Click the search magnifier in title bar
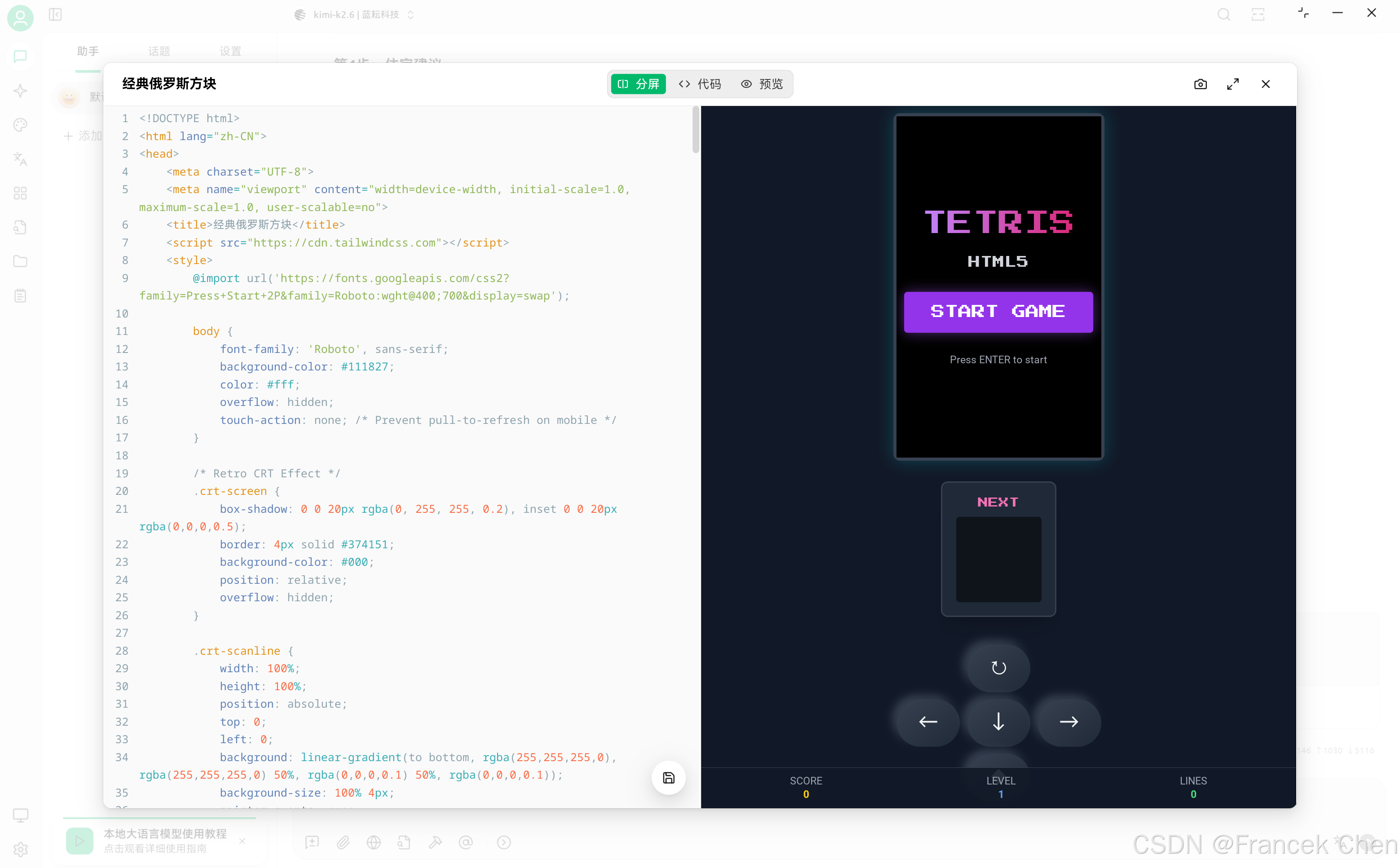1400x868 pixels. [x=1223, y=14]
